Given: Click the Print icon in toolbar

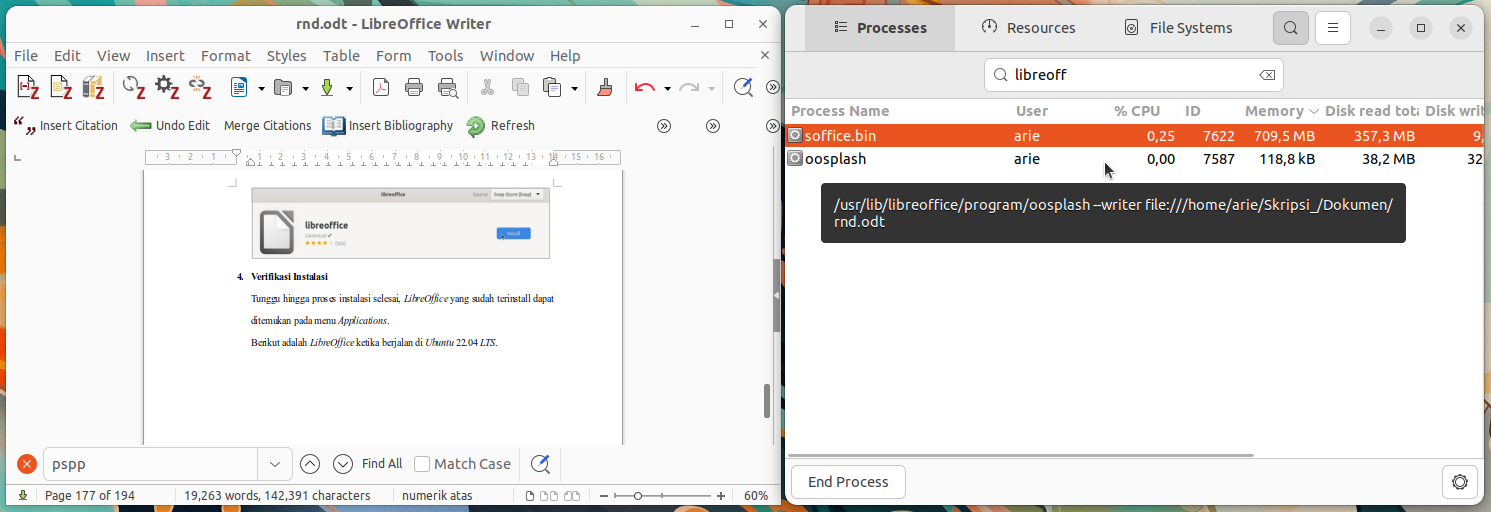Looking at the screenshot, I should [x=414, y=88].
